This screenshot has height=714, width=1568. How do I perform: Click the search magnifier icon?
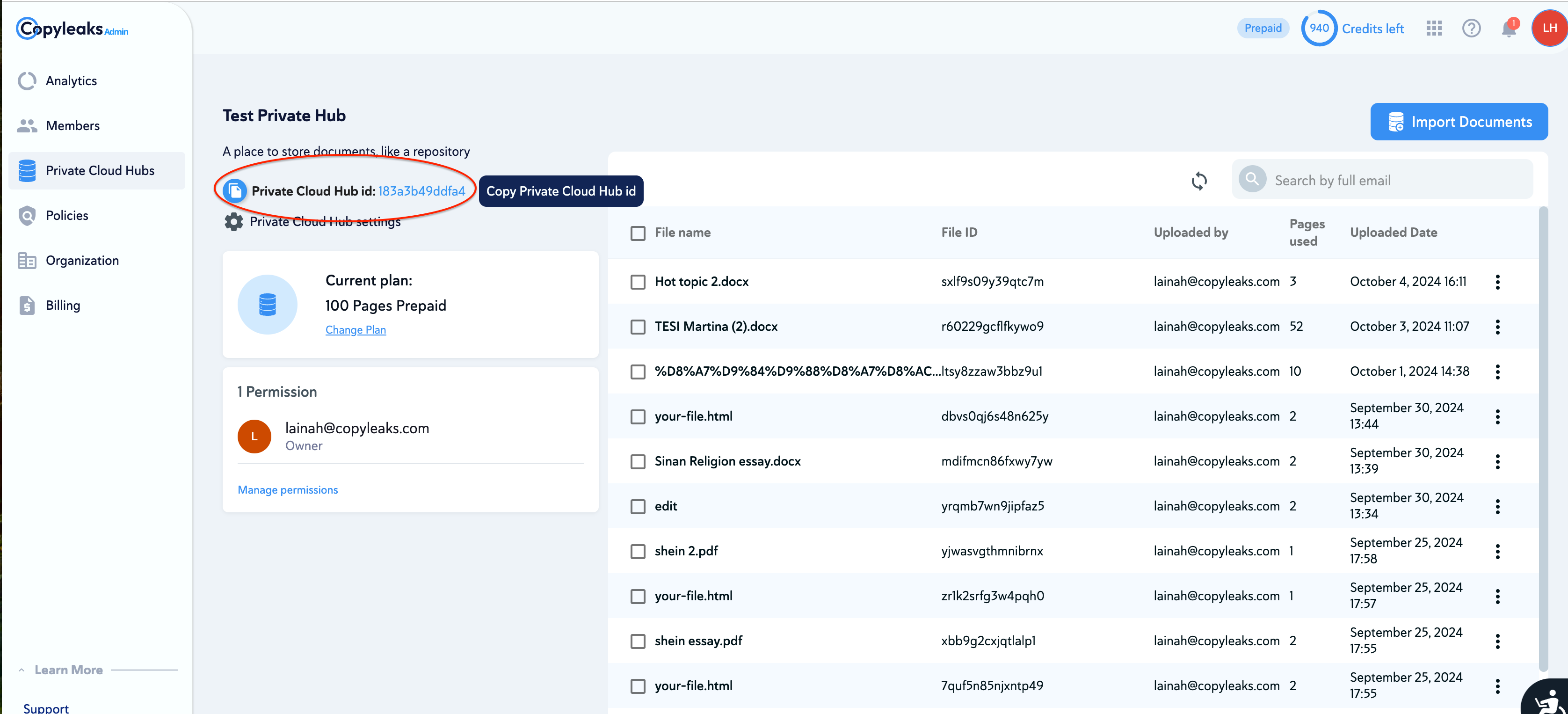(1252, 180)
